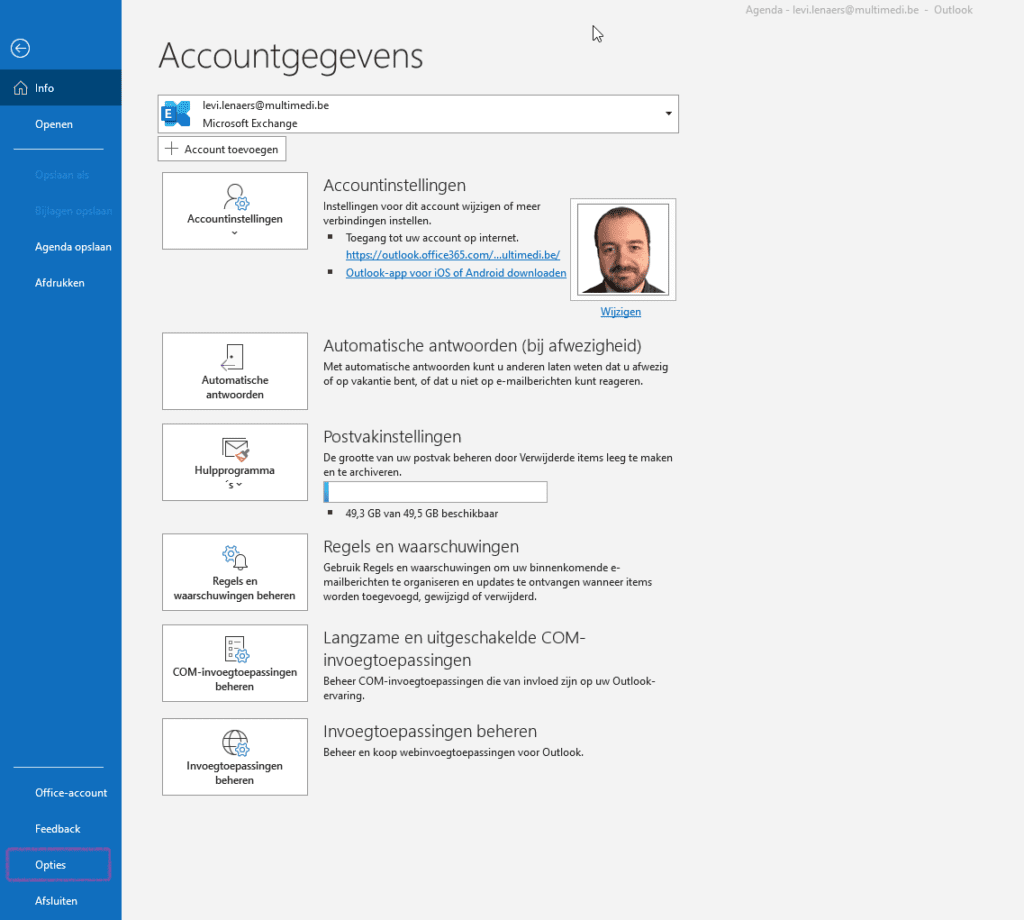Expand the Hulpprogramma's chevron
Image resolution: width=1024 pixels, height=920 pixels.
tap(239, 484)
